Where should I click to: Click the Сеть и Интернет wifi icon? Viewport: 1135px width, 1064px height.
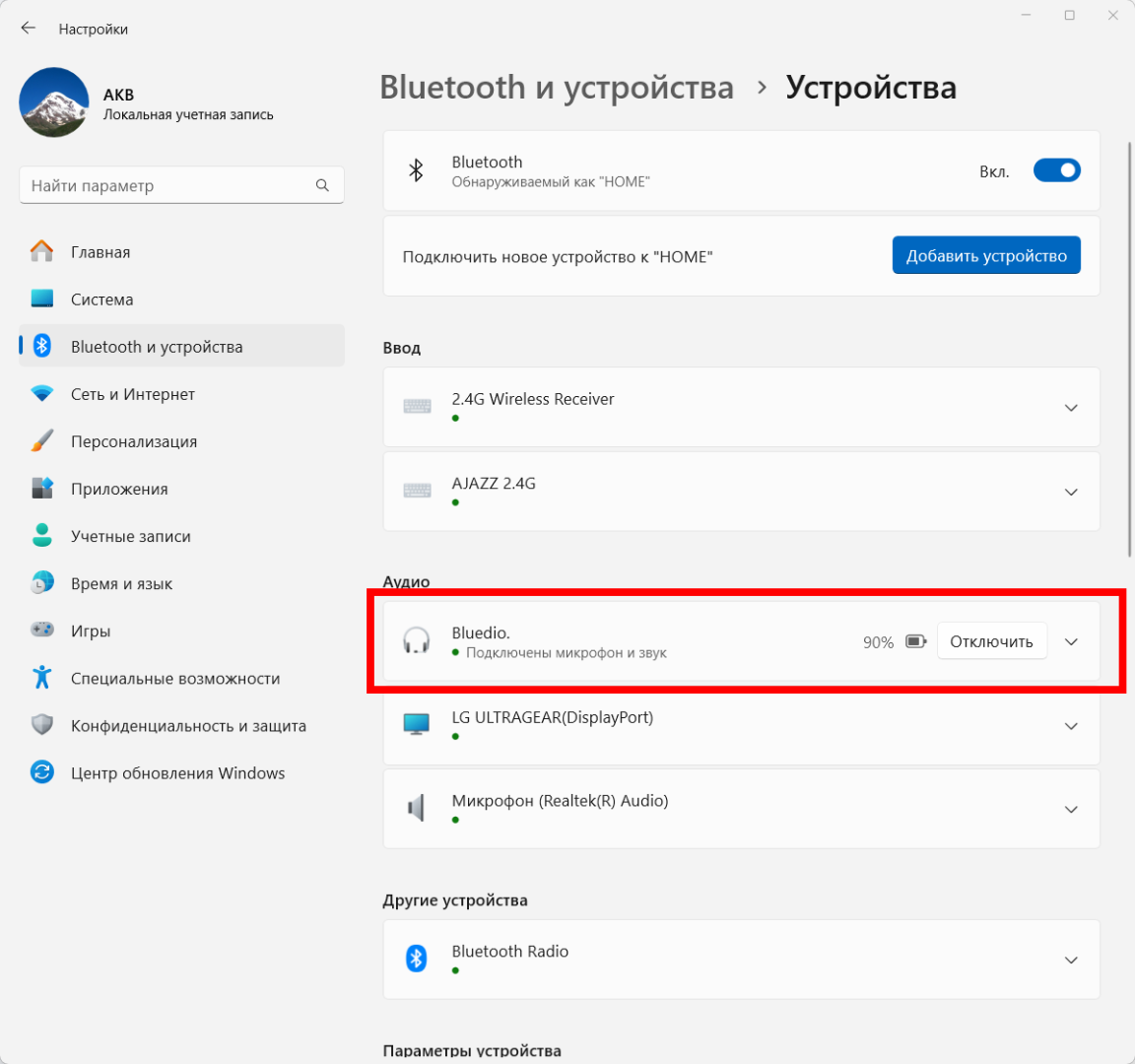(42, 393)
